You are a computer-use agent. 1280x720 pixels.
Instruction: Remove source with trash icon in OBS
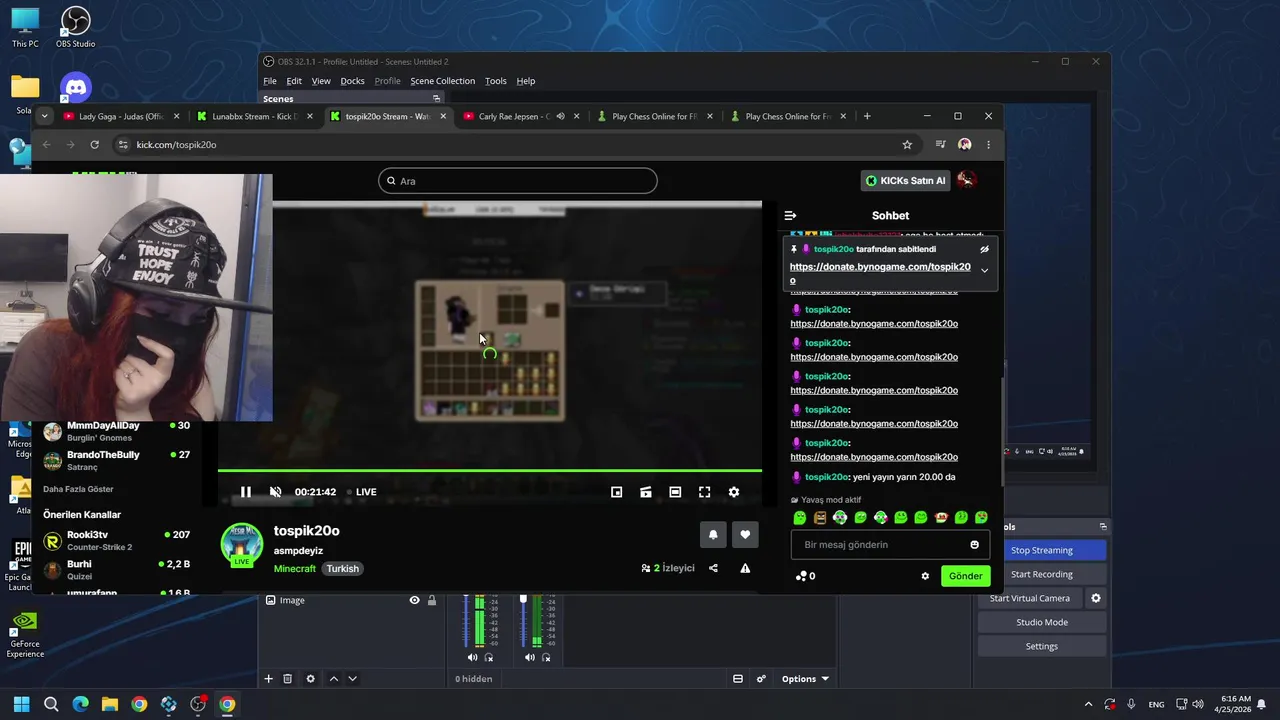pyautogui.click(x=287, y=679)
